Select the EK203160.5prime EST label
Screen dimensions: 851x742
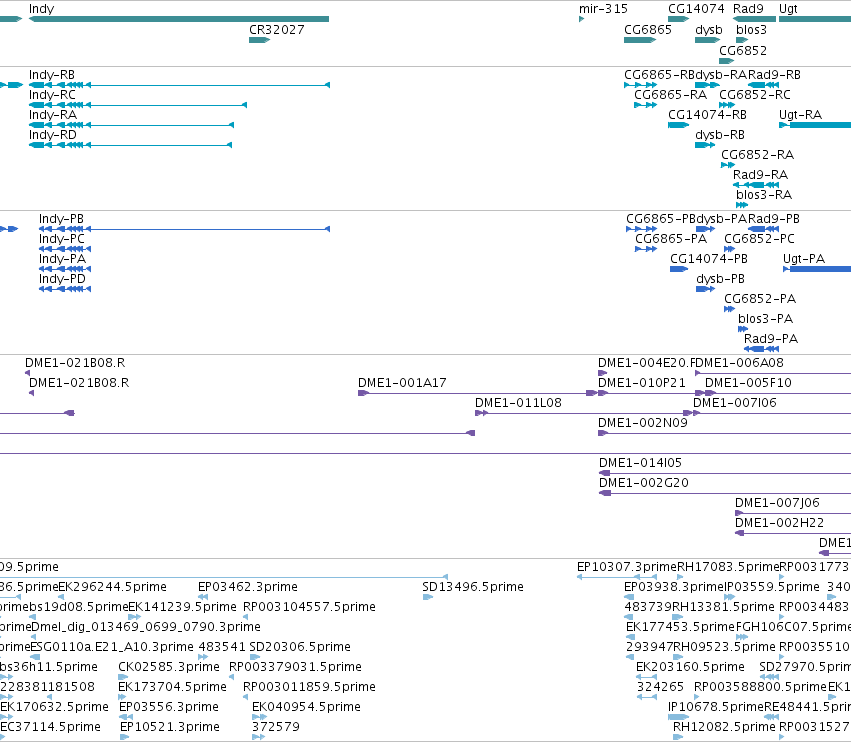click(690, 667)
